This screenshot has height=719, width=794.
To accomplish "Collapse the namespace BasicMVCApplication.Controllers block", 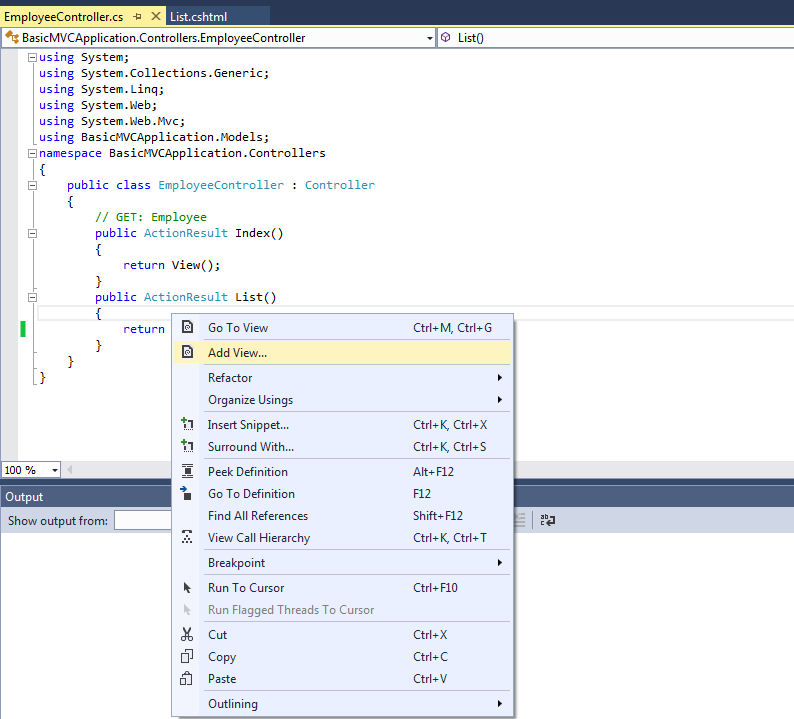I will 32,154.
